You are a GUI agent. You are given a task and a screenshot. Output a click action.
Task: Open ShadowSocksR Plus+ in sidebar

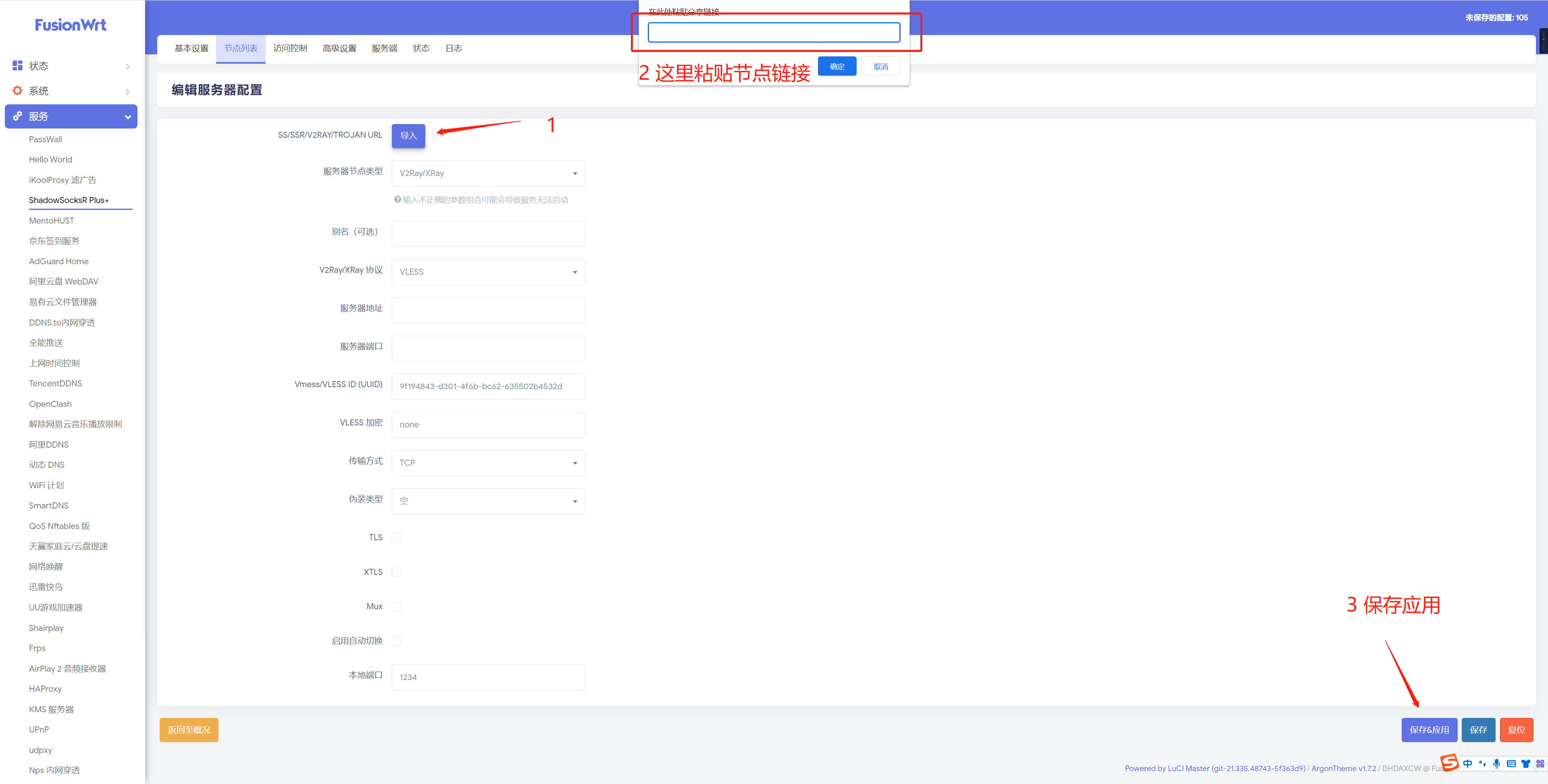[x=69, y=201]
